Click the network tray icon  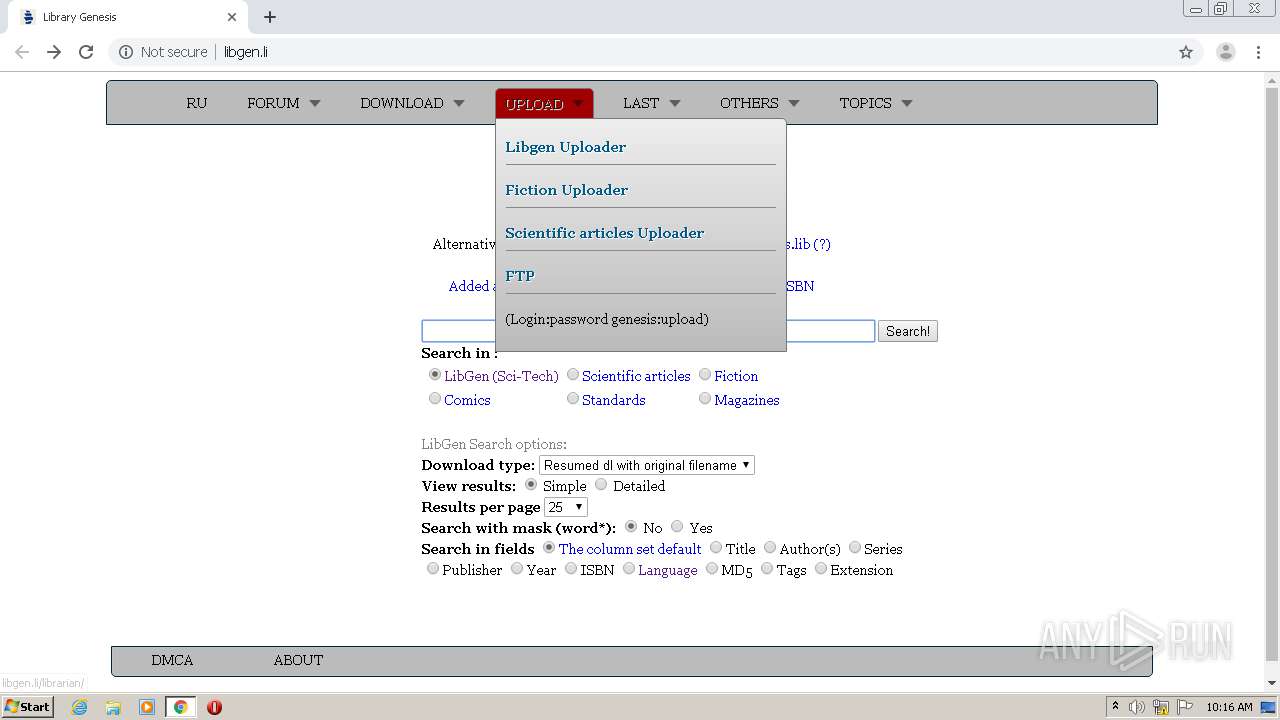(x=1161, y=707)
